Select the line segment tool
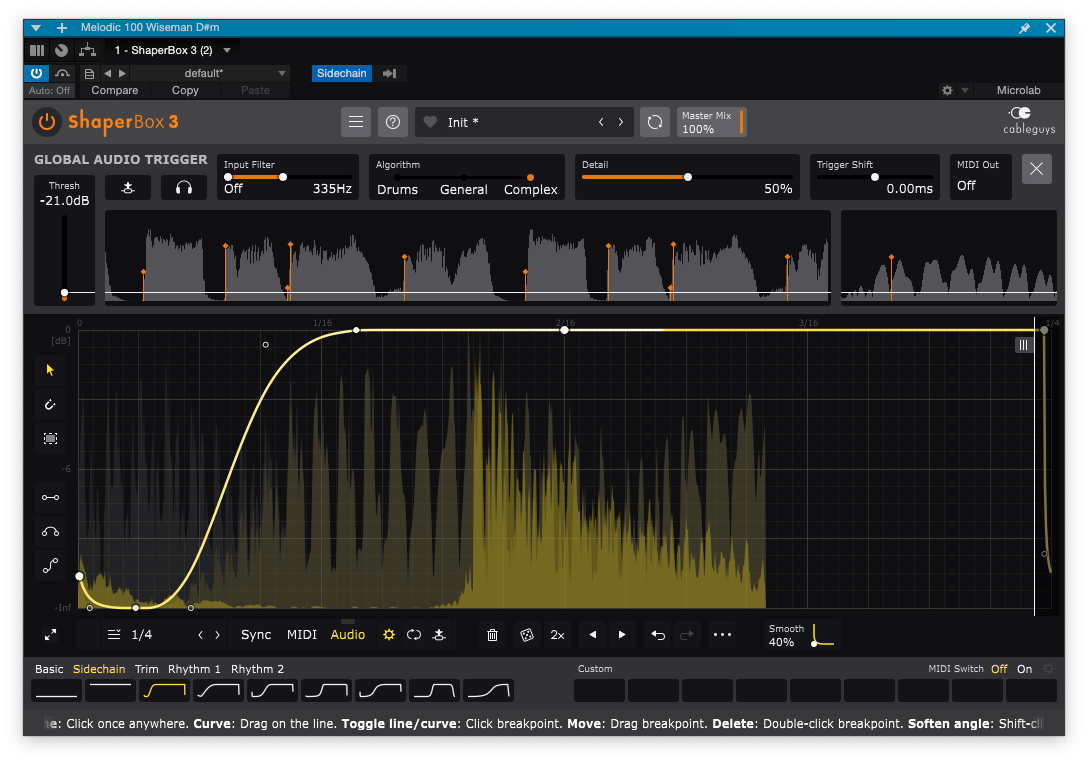The height and width of the screenshot is (763, 1088). click(50, 497)
